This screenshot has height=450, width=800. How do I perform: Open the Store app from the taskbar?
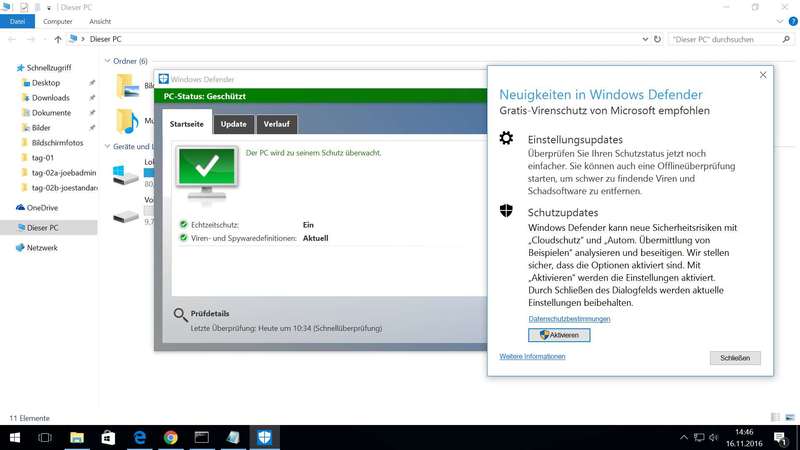(108, 438)
